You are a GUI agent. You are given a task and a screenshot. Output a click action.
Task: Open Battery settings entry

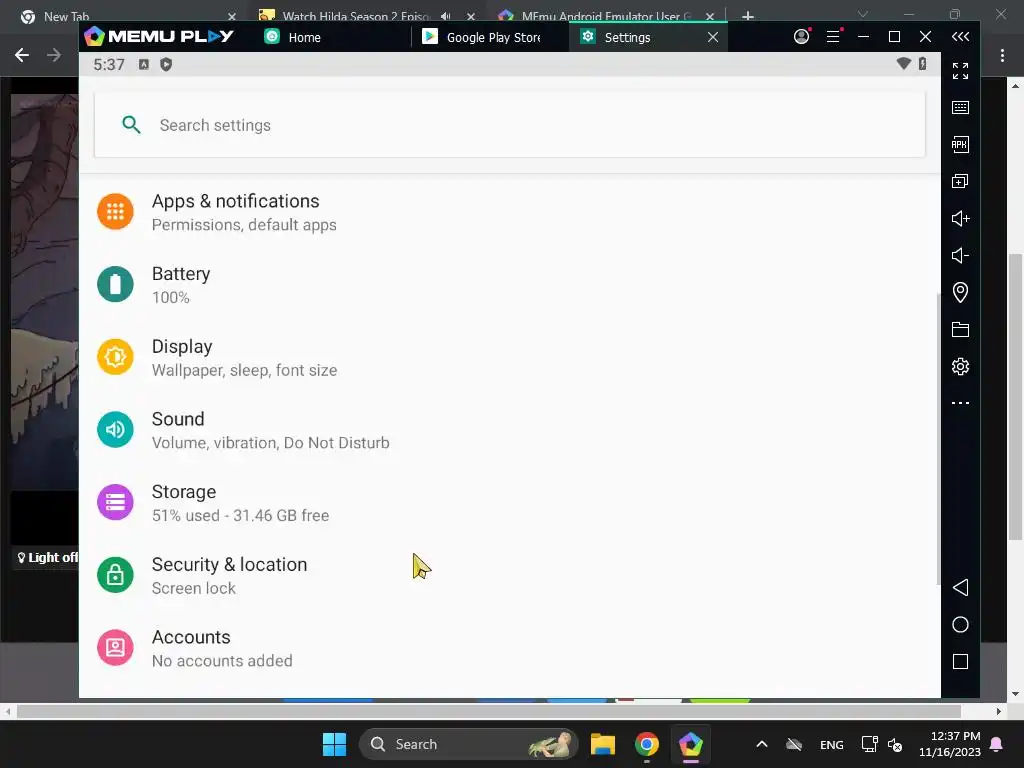click(x=509, y=284)
